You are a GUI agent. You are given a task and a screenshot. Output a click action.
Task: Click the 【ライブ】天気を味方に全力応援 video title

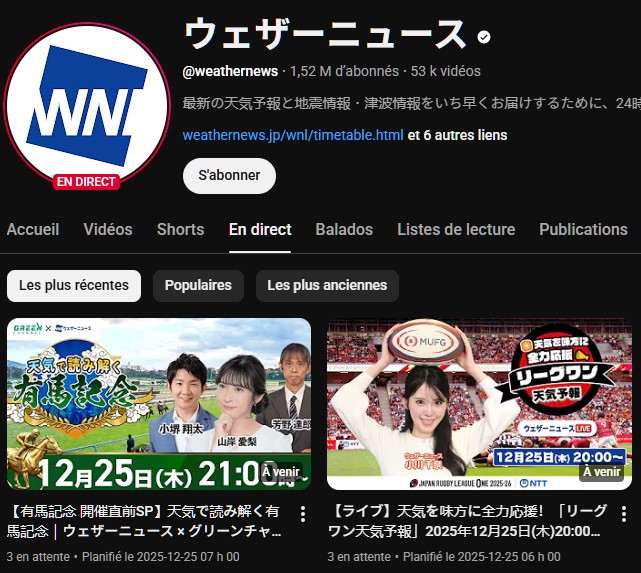468,521
